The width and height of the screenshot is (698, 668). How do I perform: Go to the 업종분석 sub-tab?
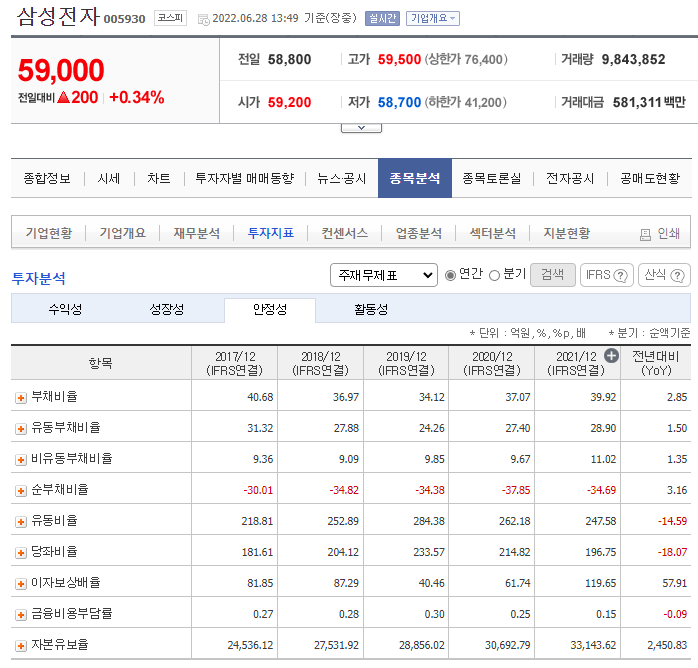pyautogui.click(x=418, y=233)
